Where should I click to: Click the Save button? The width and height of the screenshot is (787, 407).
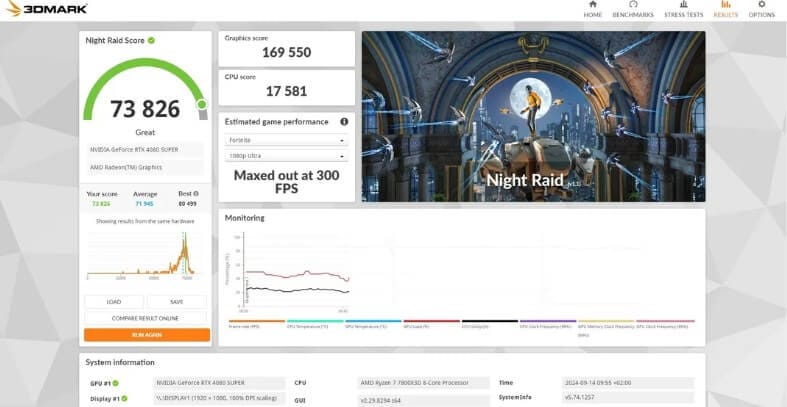pyautogui.click(x=177, y=302)
